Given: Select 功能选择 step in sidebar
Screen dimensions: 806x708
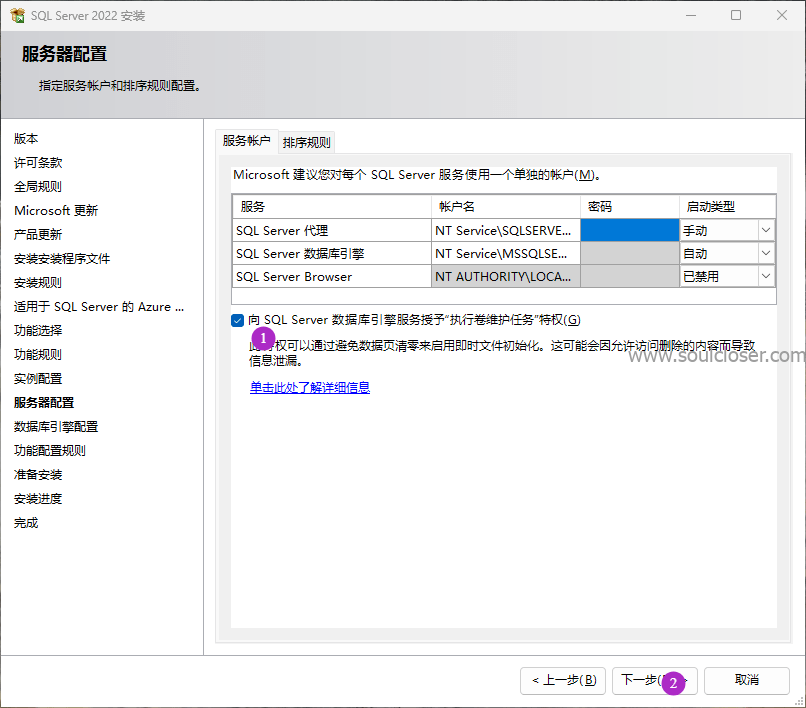Looking at the screenshot, I should point(38,331).
